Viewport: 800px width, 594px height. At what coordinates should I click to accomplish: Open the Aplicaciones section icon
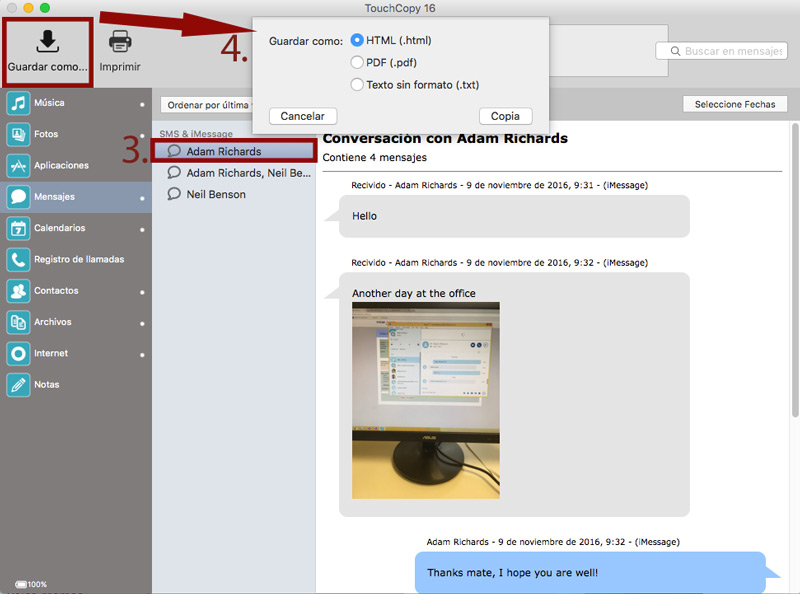[18, 165]
